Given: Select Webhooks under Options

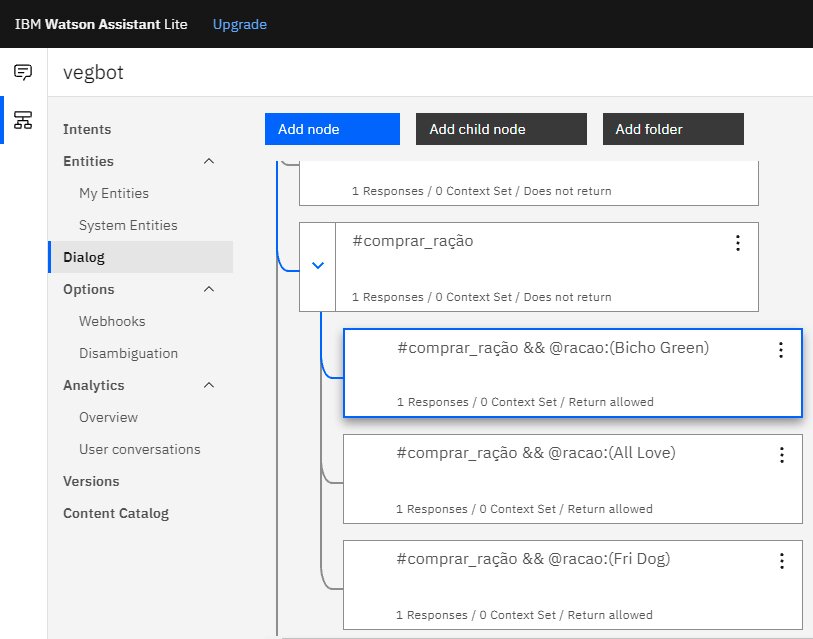Looking at the screenshot, I should click(x=112, y=321).
